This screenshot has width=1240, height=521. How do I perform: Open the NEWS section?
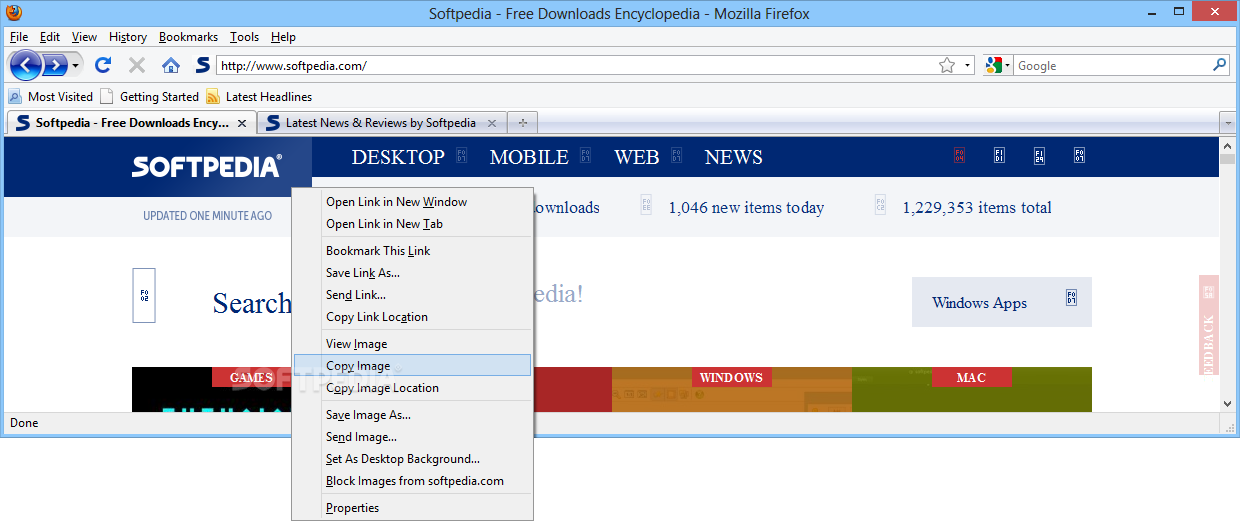point(733,157)
